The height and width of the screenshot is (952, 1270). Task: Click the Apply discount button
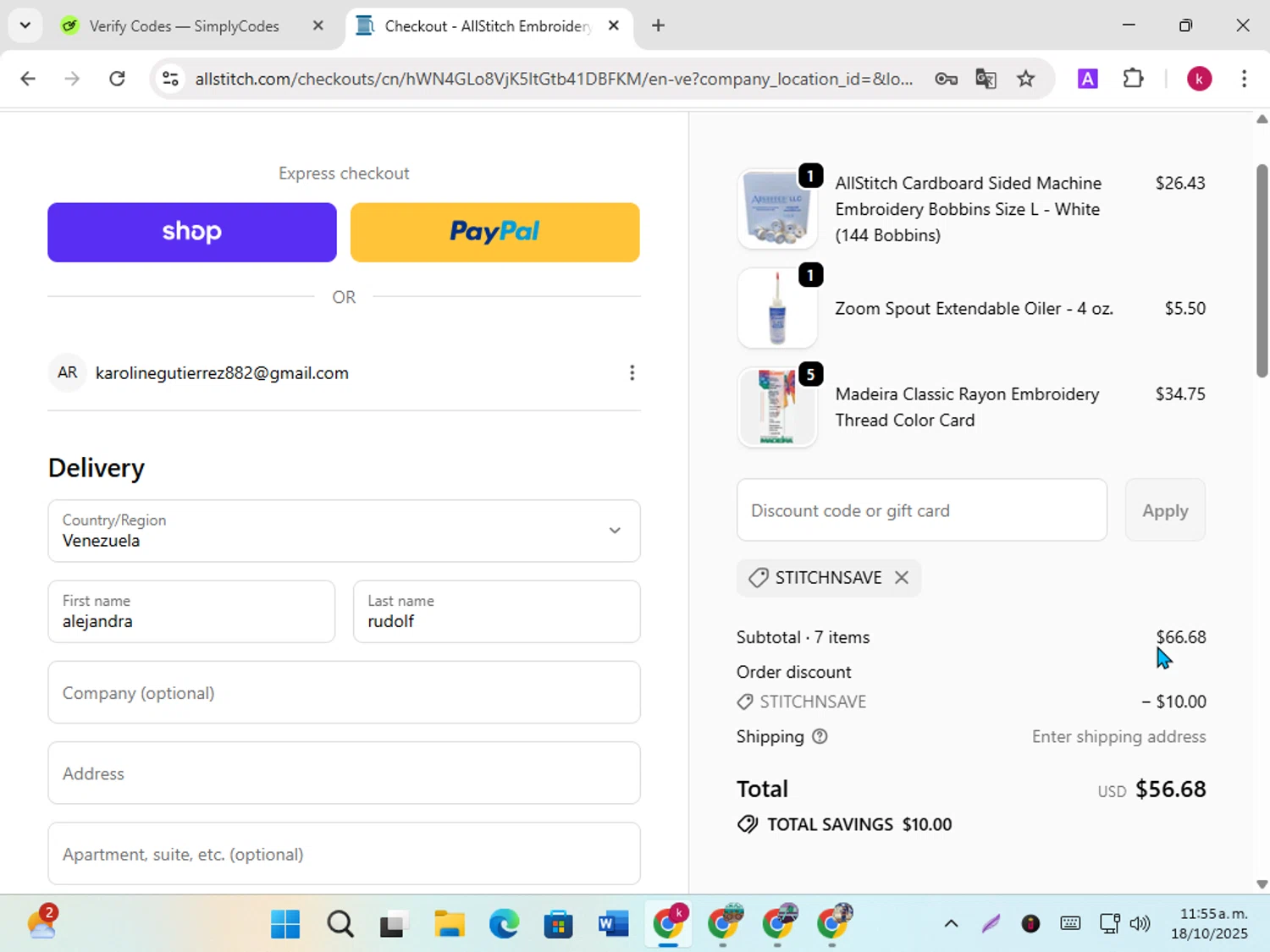[x=1165, y=510]
